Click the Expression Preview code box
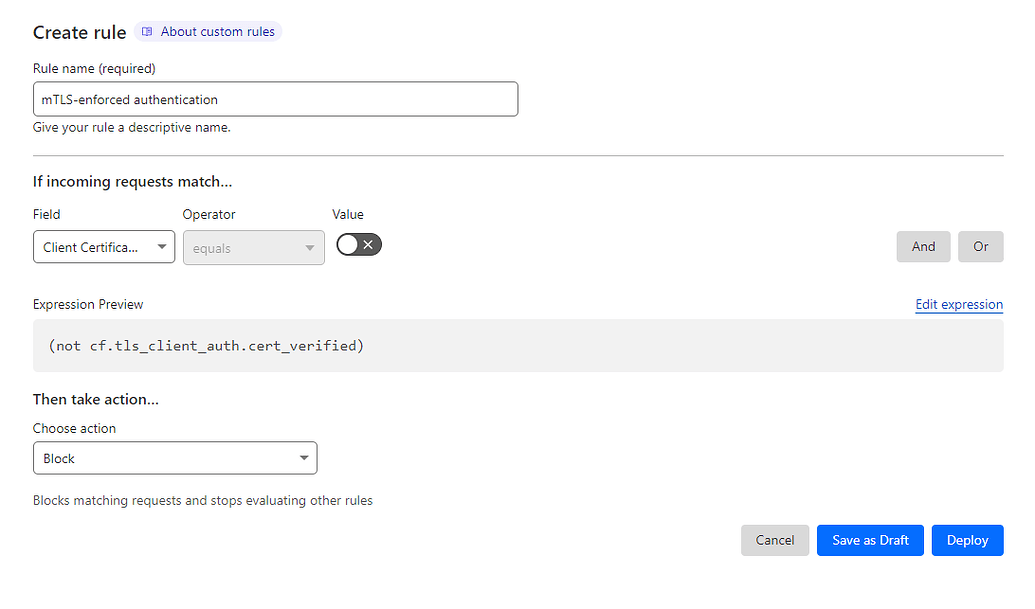The image size is (1035, 609). pyautogui.click(x=518, y=345)
